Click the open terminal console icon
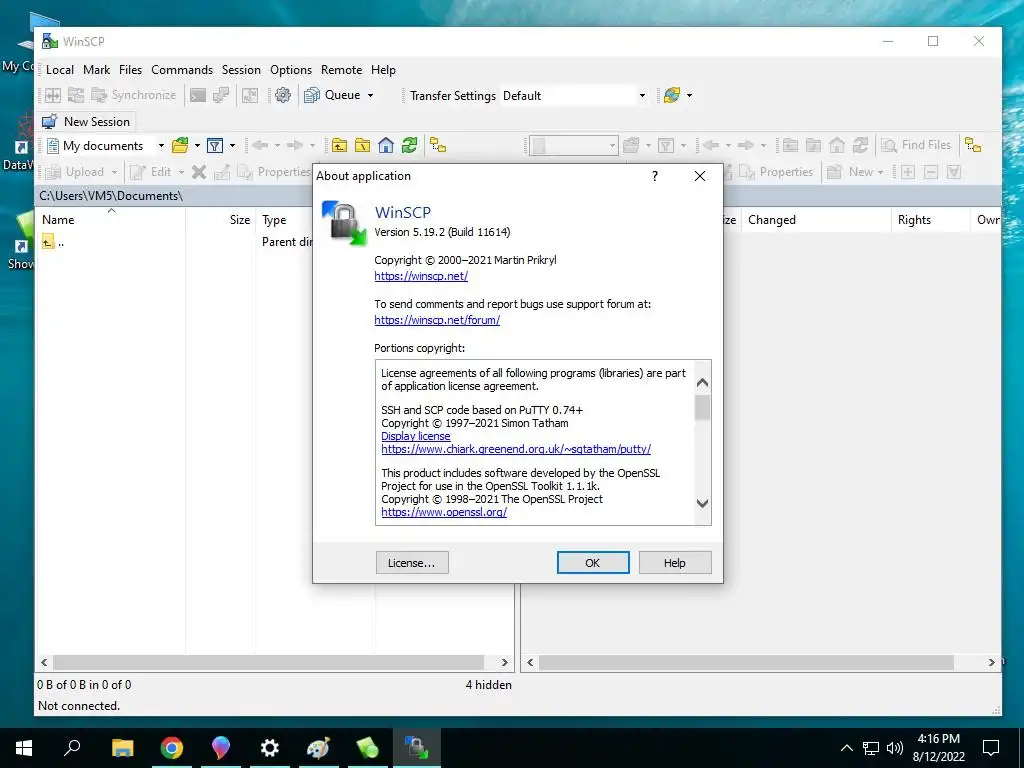 (x=198, y=95)
